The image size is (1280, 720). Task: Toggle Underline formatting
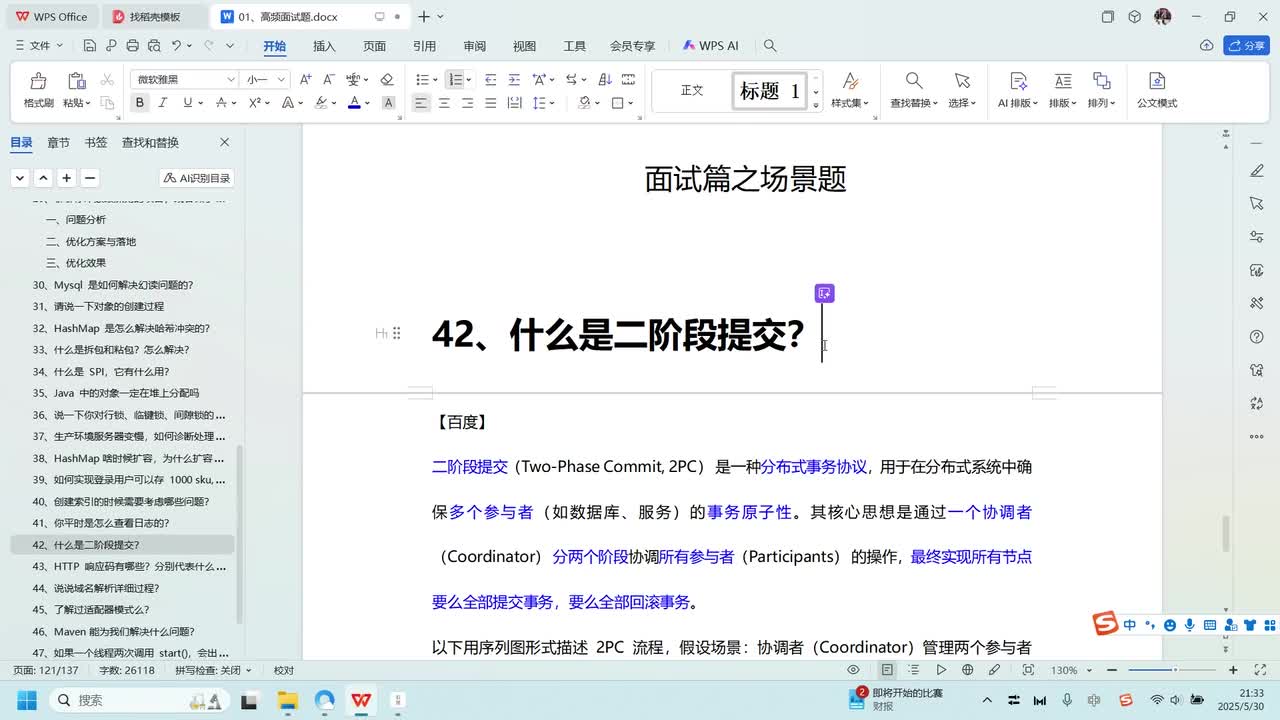point(187,103)
